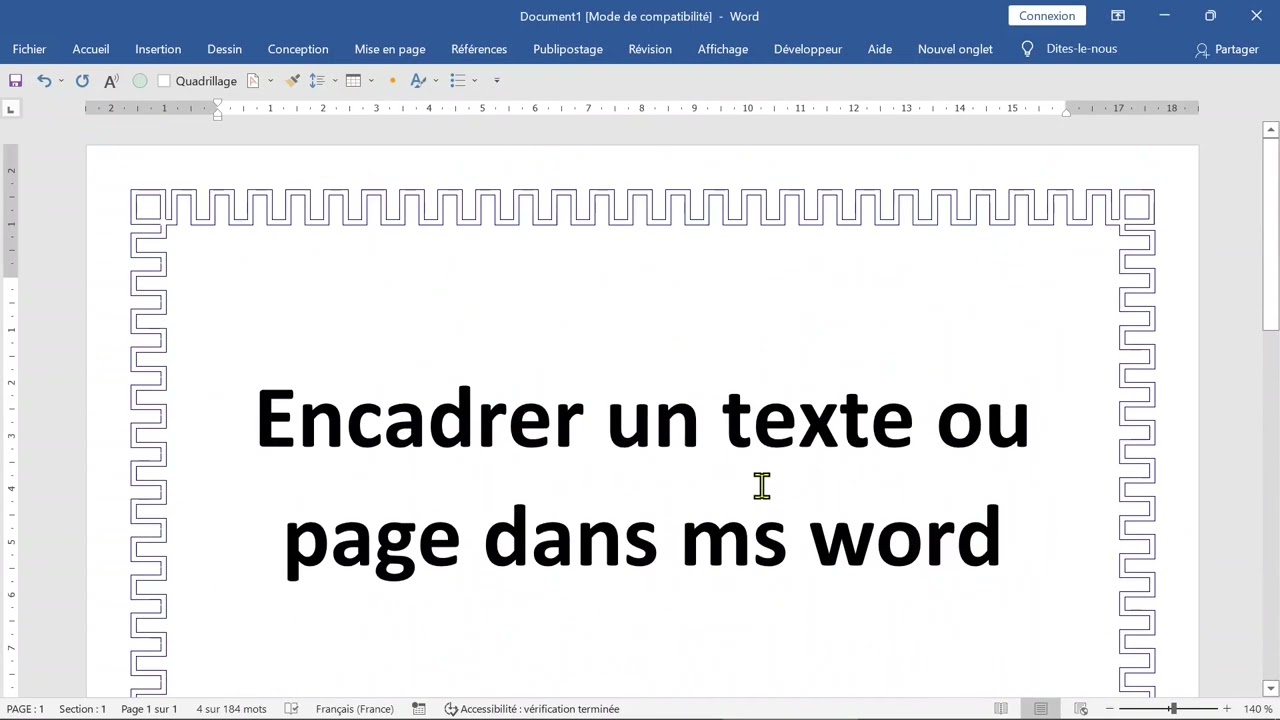
Task: Expand the arrow beside the page document icon
Action: [270, 81]
